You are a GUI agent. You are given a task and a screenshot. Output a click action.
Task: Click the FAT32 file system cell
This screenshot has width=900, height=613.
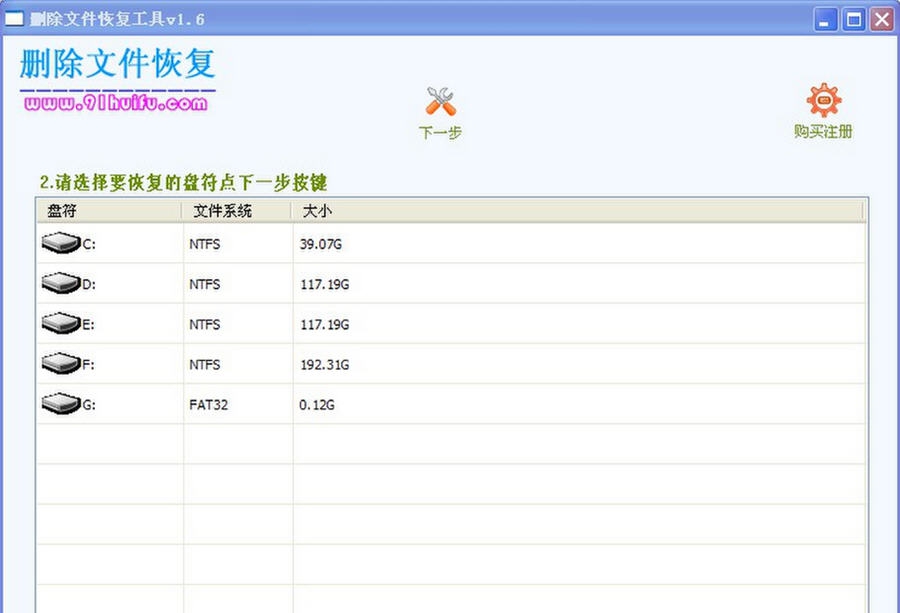[208, 405]
